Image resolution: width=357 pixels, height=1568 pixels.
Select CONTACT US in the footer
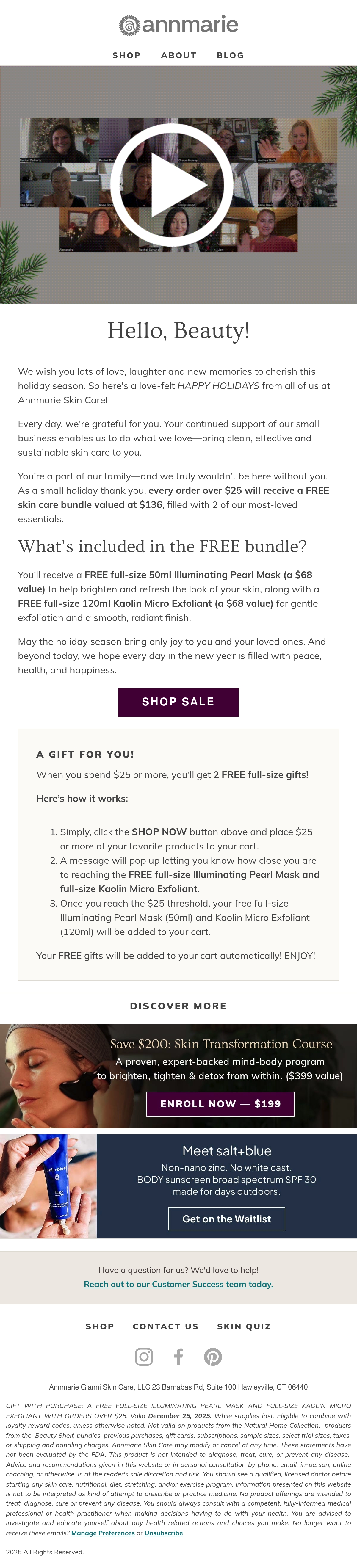coord(166,1326)
